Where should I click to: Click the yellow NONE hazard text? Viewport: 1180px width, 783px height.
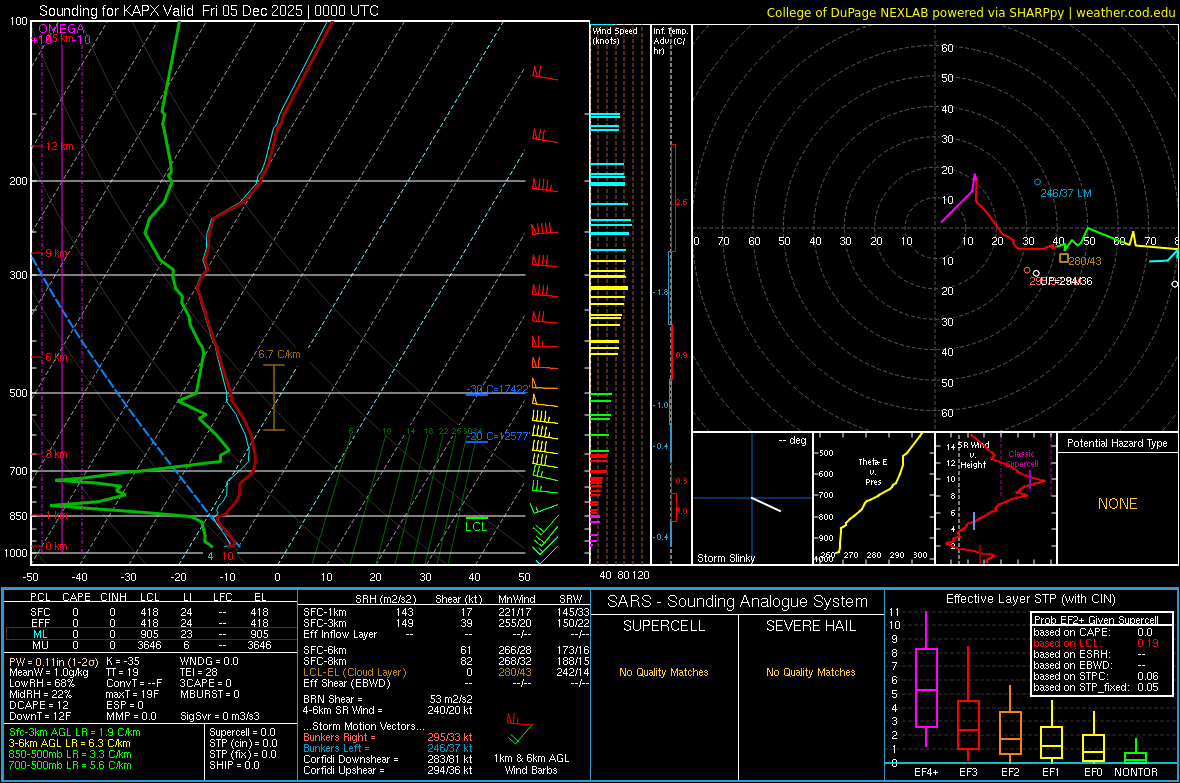pyautogui.click(x=1117, y=504)
